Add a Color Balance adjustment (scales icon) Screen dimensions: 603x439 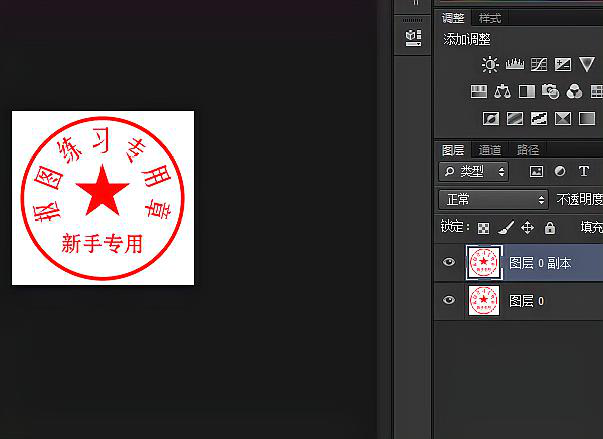click(x=503, y=91)
